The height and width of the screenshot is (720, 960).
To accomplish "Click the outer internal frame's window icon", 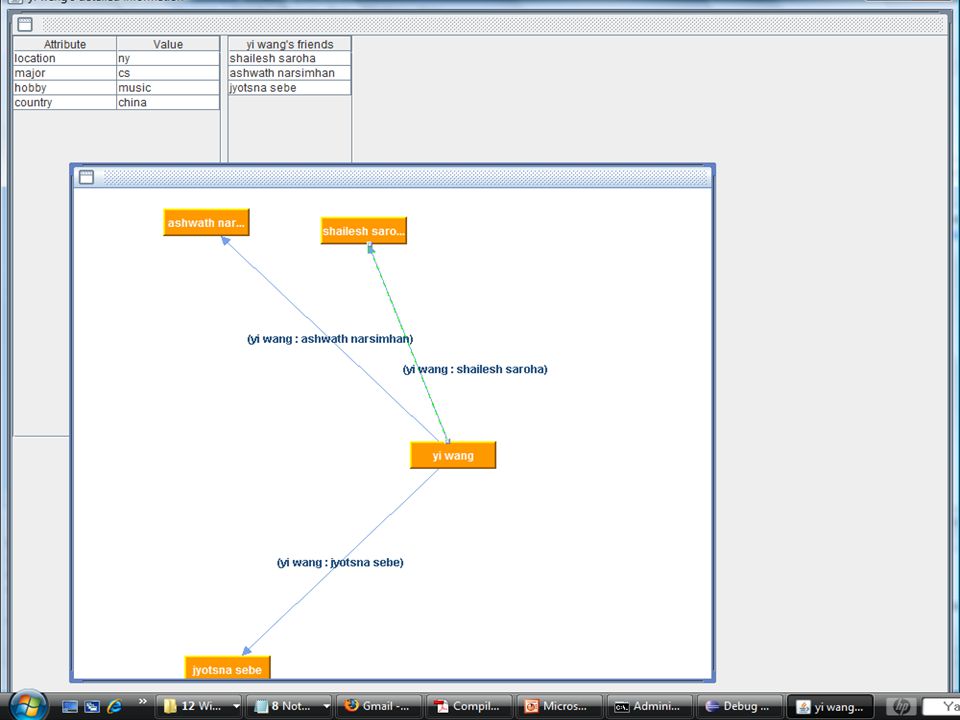I will click(24, 24).
